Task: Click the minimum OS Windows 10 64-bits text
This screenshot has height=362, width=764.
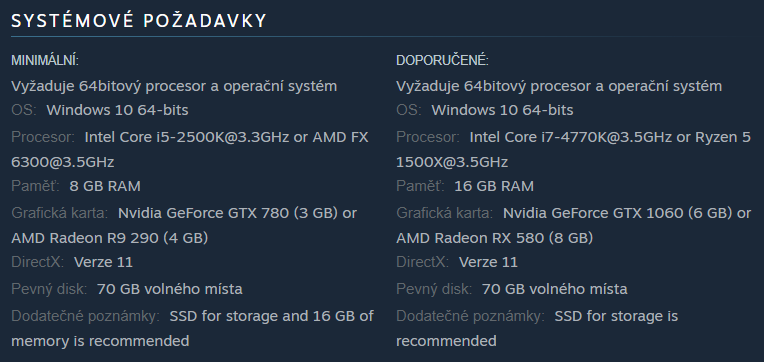Action: [x=117, y=110]
